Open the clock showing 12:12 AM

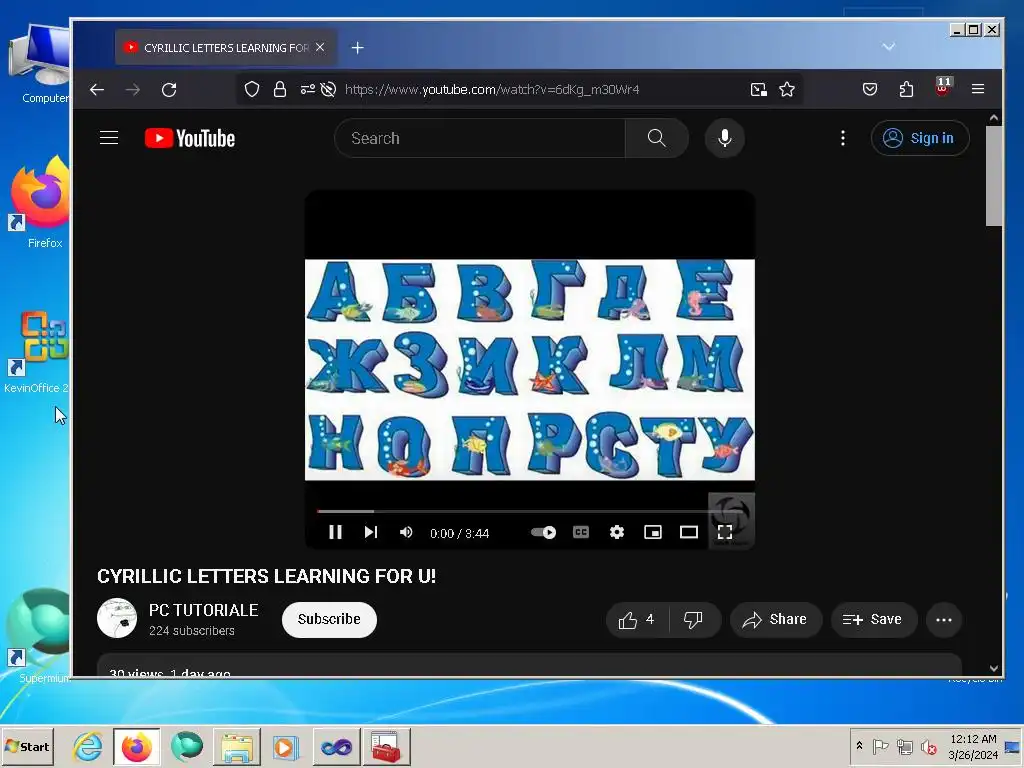click(973, 746)
